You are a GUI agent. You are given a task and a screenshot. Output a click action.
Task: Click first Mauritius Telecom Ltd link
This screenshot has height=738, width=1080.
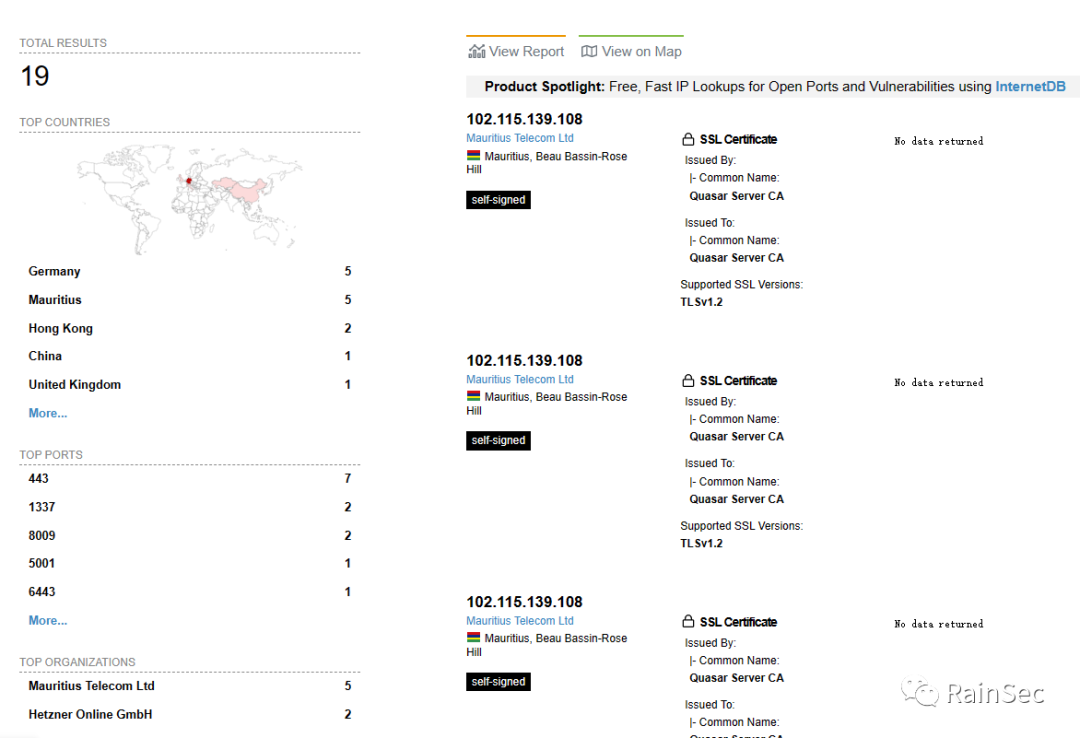[520, 138]
